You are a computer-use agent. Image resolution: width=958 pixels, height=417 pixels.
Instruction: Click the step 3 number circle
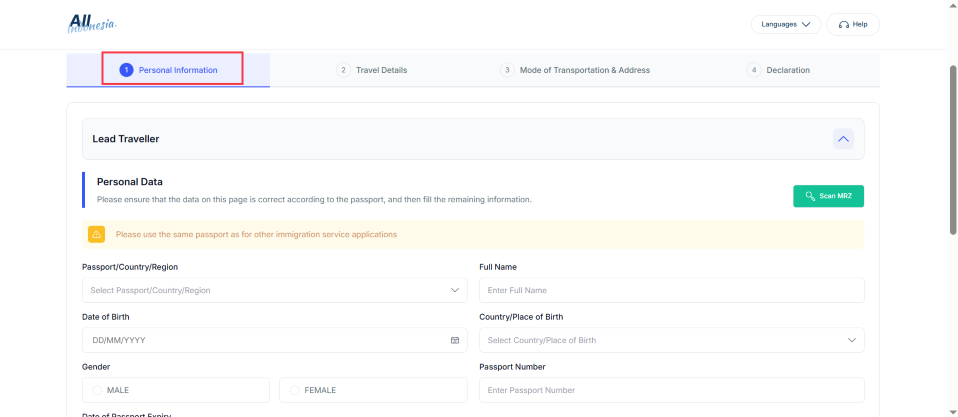507,70
